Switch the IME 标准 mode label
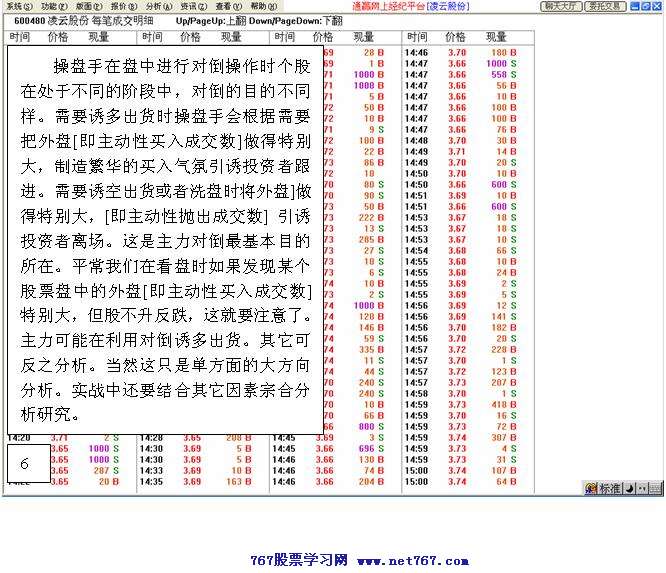This screenshot has height=573, width=666. 610,489
